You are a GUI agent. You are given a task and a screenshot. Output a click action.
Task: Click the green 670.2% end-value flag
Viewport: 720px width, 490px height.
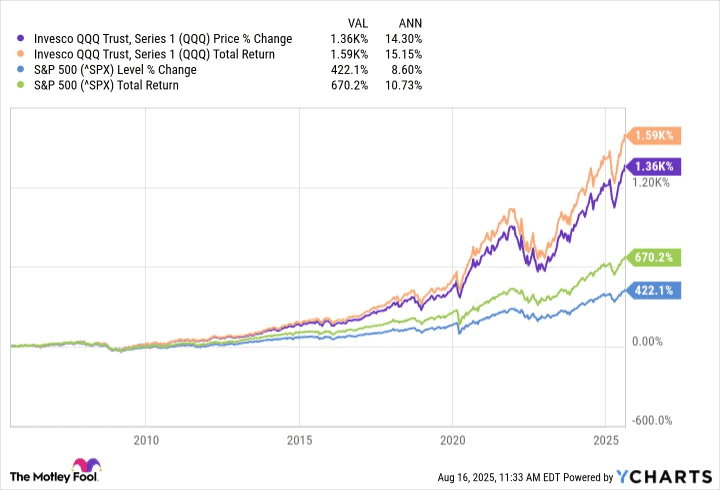653,258
